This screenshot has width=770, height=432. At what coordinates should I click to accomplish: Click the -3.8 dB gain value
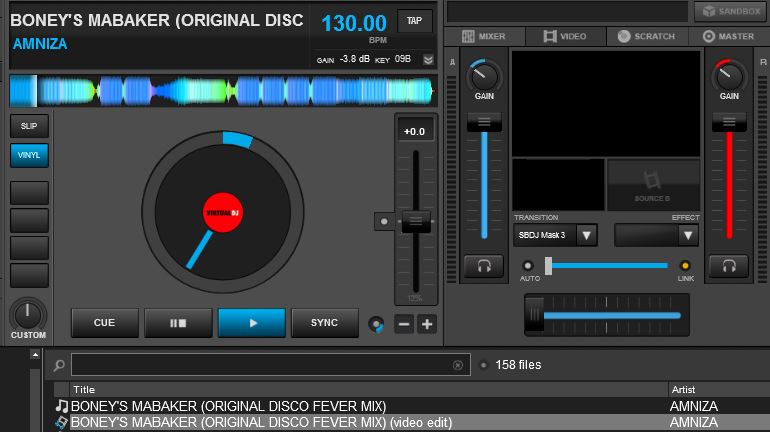pos(355,59)
